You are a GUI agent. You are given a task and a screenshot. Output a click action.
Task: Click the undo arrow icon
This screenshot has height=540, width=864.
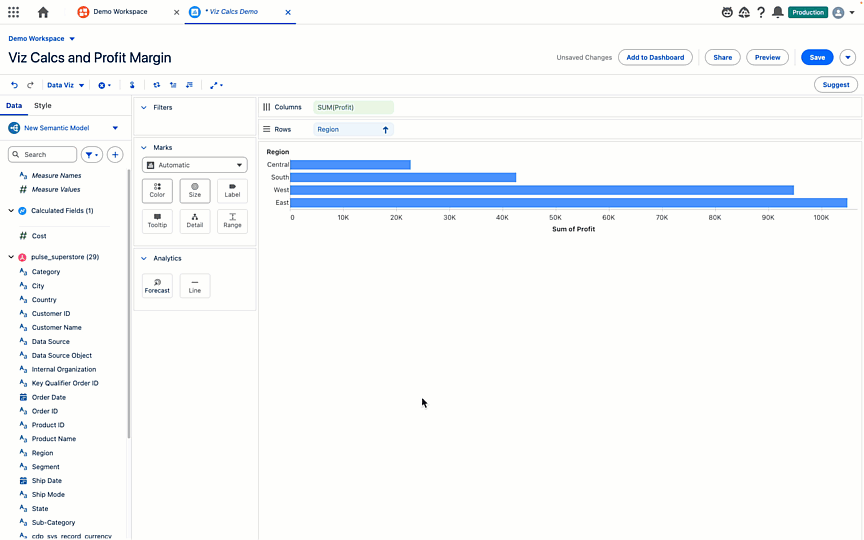[14, 85]
